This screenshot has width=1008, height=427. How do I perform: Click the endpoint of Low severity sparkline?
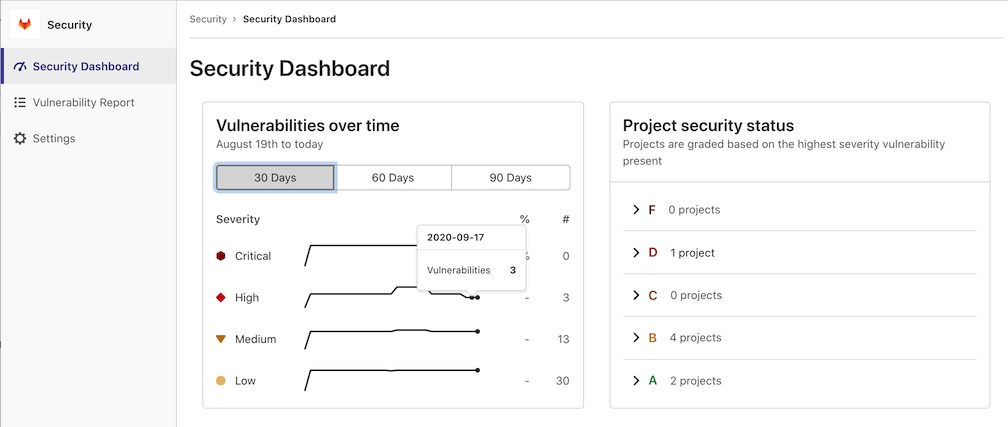tap(478, 371)
